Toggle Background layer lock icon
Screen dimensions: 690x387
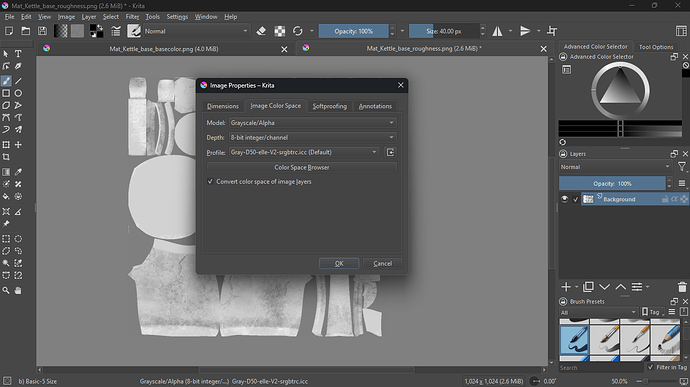[x=665, y=199]
